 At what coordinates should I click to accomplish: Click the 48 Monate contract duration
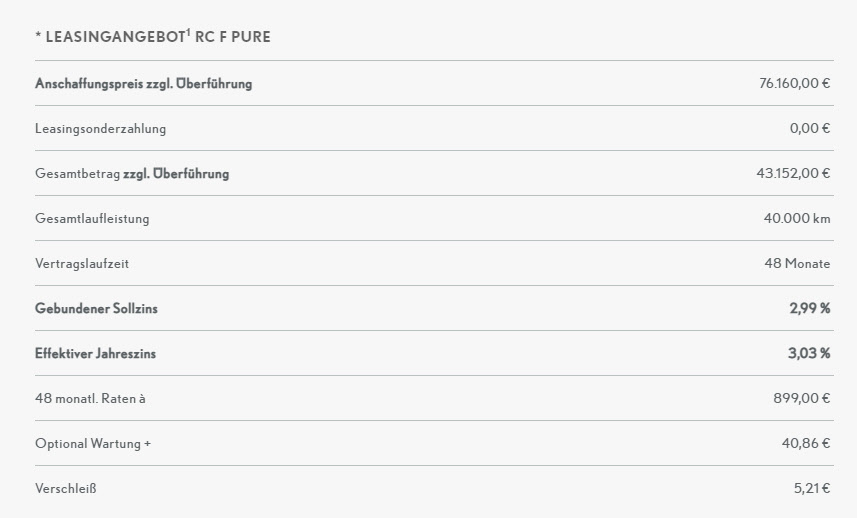pos(797,263)
